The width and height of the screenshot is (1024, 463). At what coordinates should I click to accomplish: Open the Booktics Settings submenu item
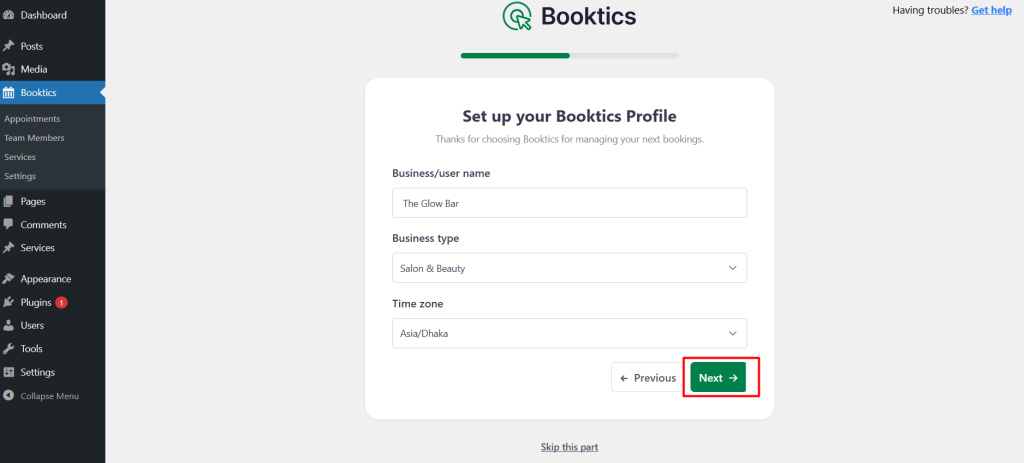20,176
